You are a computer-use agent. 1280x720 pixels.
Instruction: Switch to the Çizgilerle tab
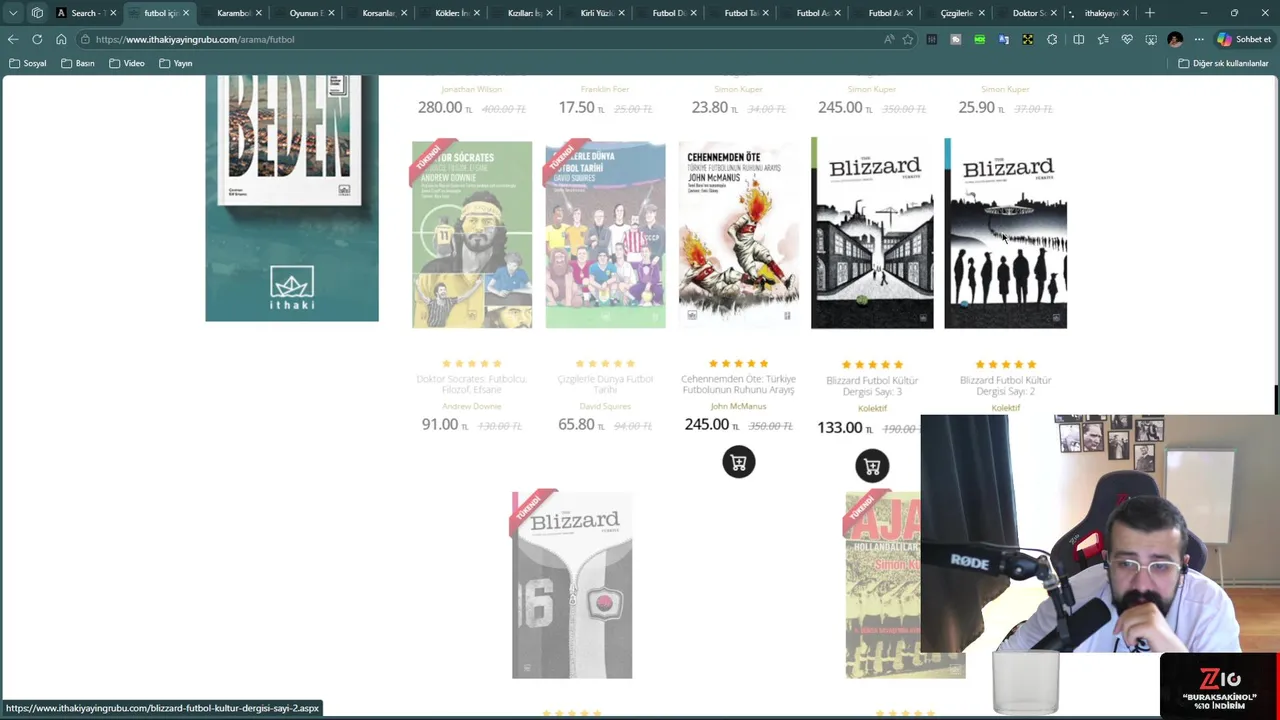tap(956, 13)
